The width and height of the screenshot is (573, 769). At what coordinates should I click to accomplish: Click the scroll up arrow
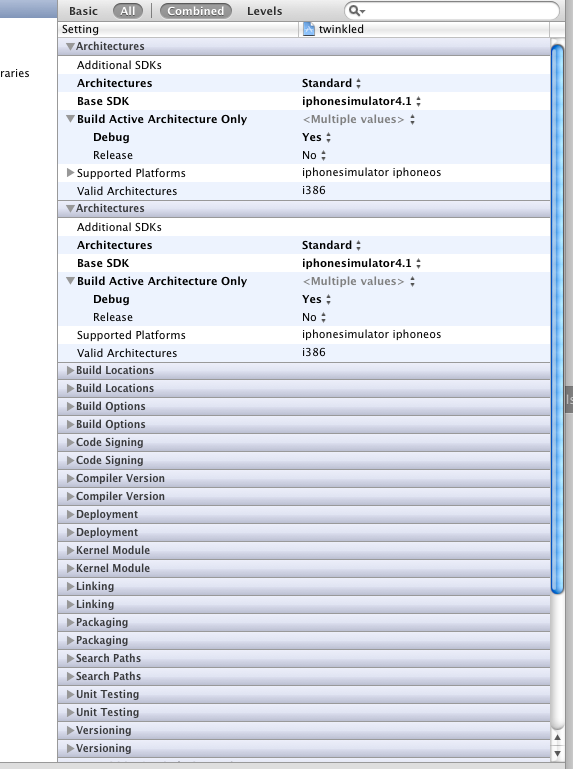(557, 737)
